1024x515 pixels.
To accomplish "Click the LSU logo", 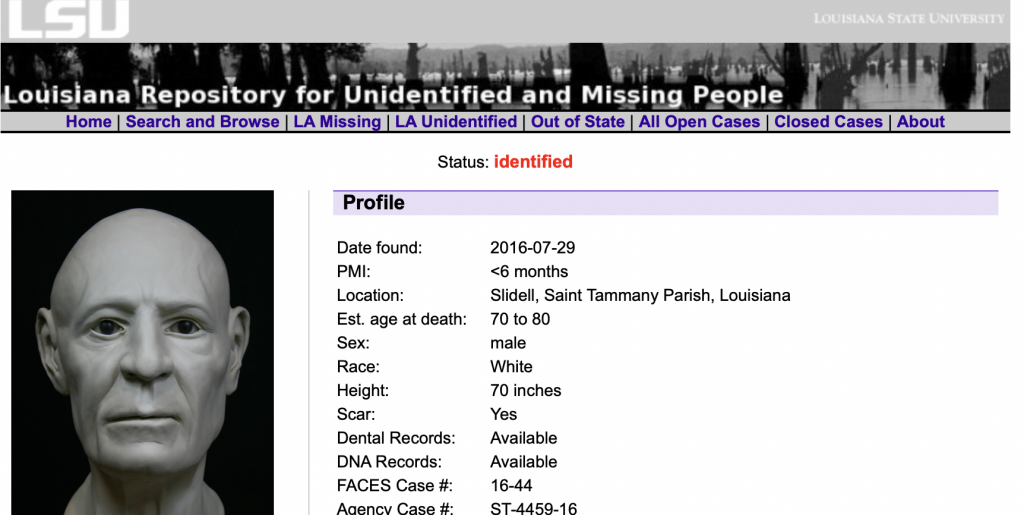I will [x=69, y=20].
